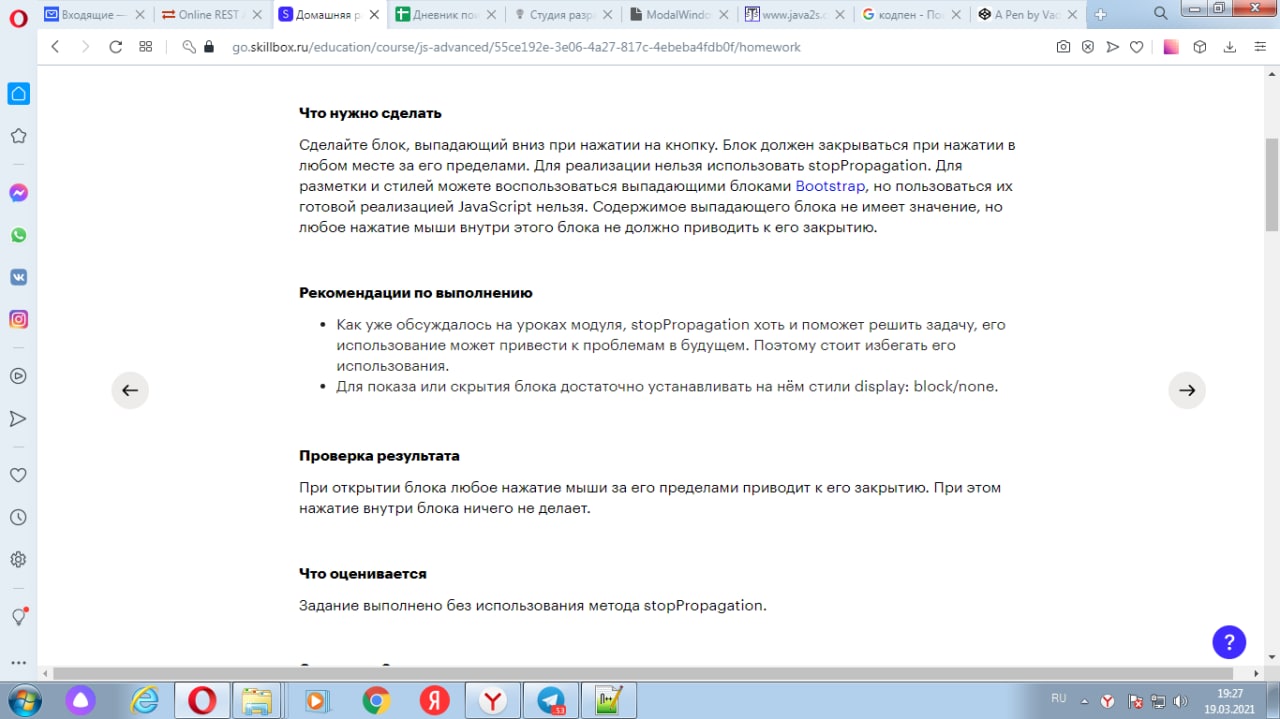Launch Internet Explorer from the taskbar
Viewport: 1280px width, 719px height.
tap(146, 700)
